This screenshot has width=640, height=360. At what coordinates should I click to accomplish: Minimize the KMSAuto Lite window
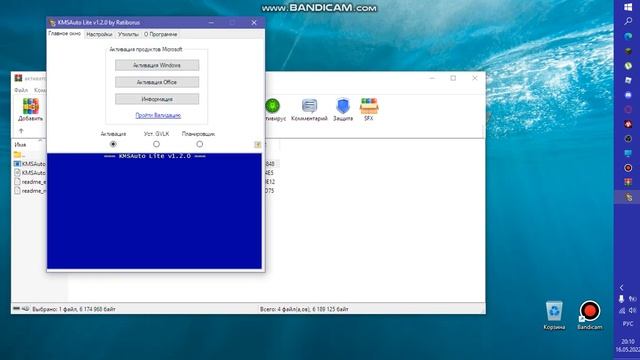click(211, 22)
